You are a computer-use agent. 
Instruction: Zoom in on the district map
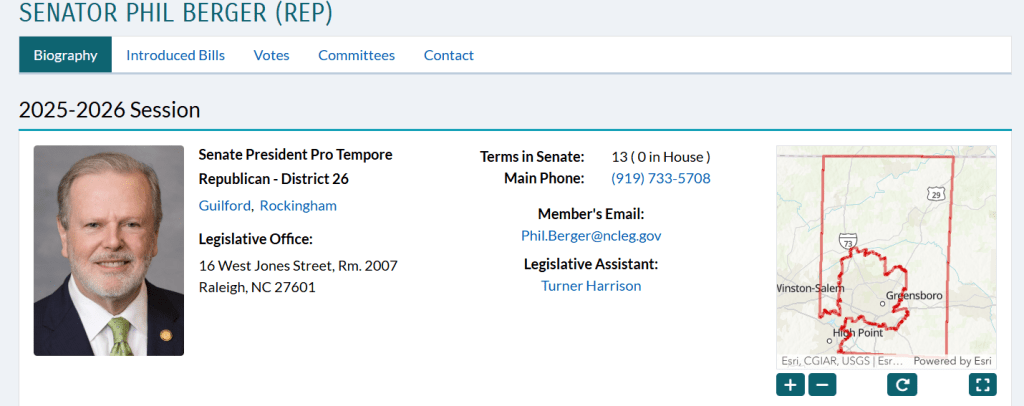pyautogui.click(x=790, y=385)
